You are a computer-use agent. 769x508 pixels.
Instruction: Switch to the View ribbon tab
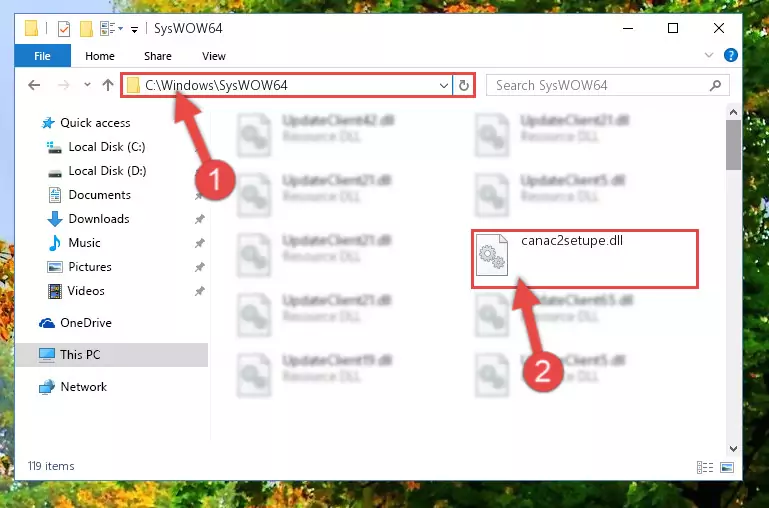point(214,56)
